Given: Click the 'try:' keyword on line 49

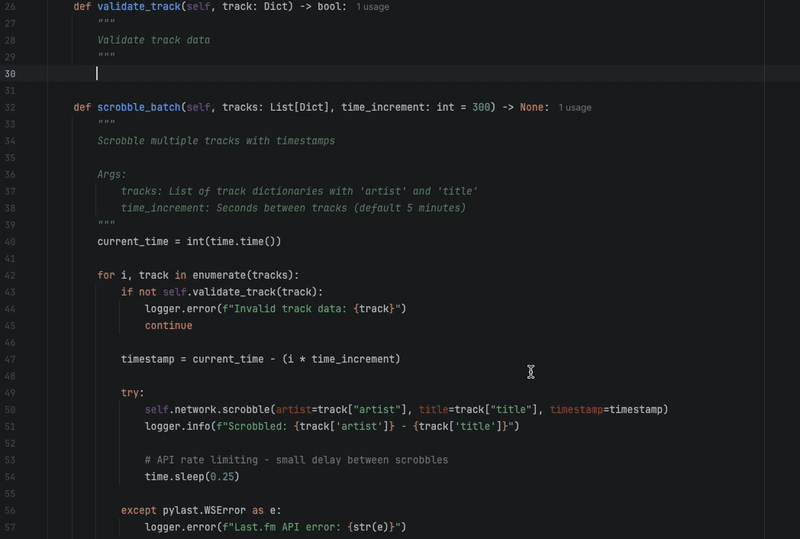Looking at the screenshot, I should 133,393.
